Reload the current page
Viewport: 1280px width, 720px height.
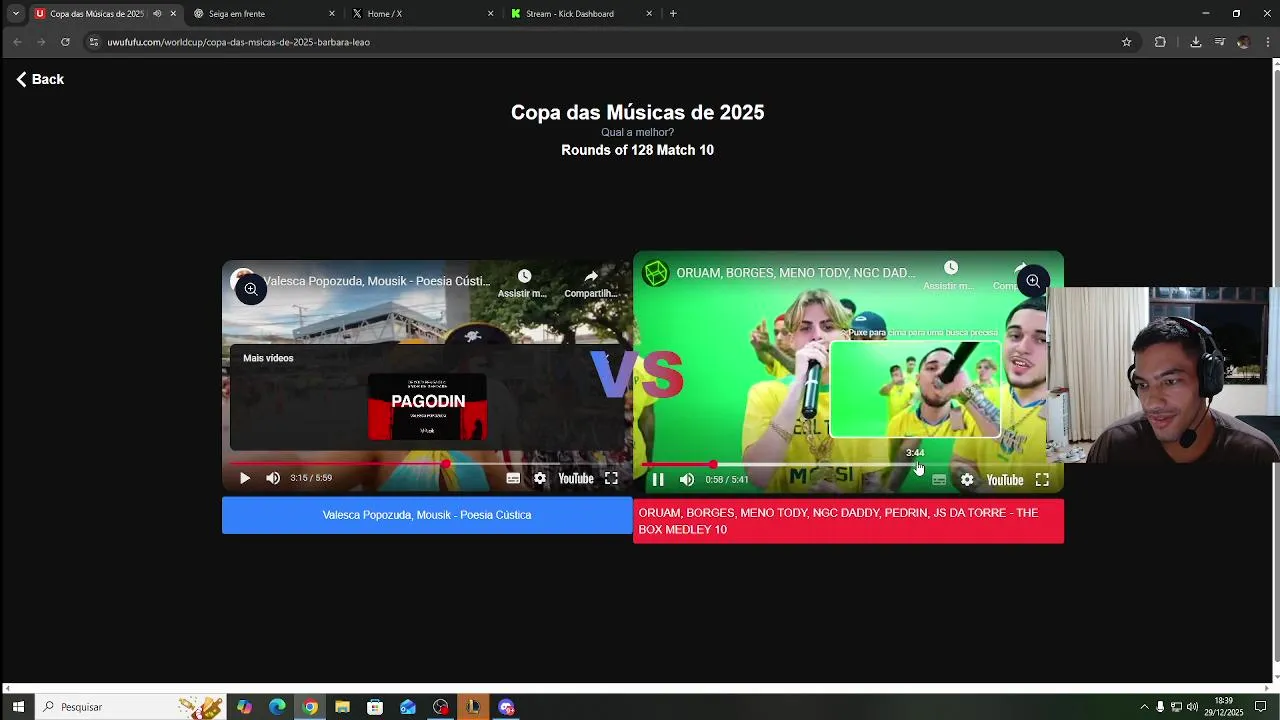click(x=65, y=42)
